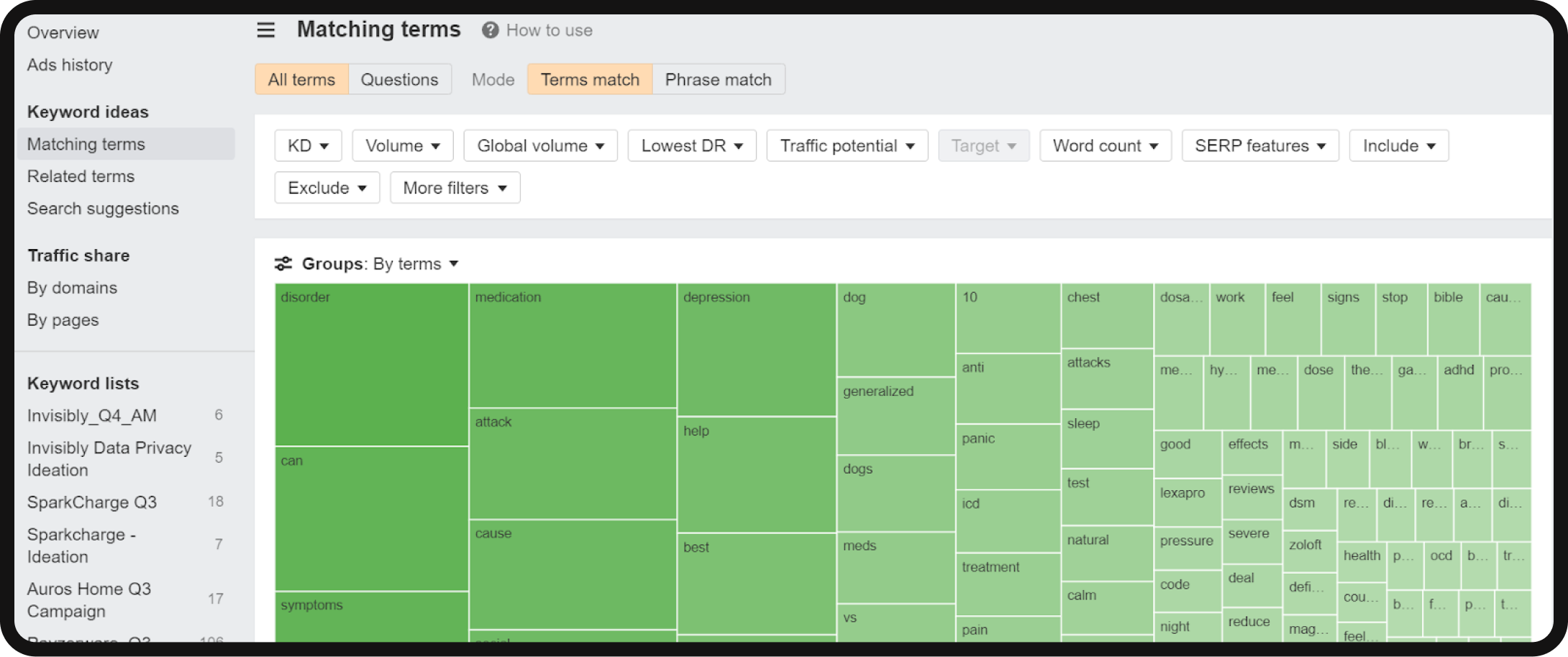1568x657 pixels.
Task: Select the symptoms treemap block
Action: (x=372, y=617)
